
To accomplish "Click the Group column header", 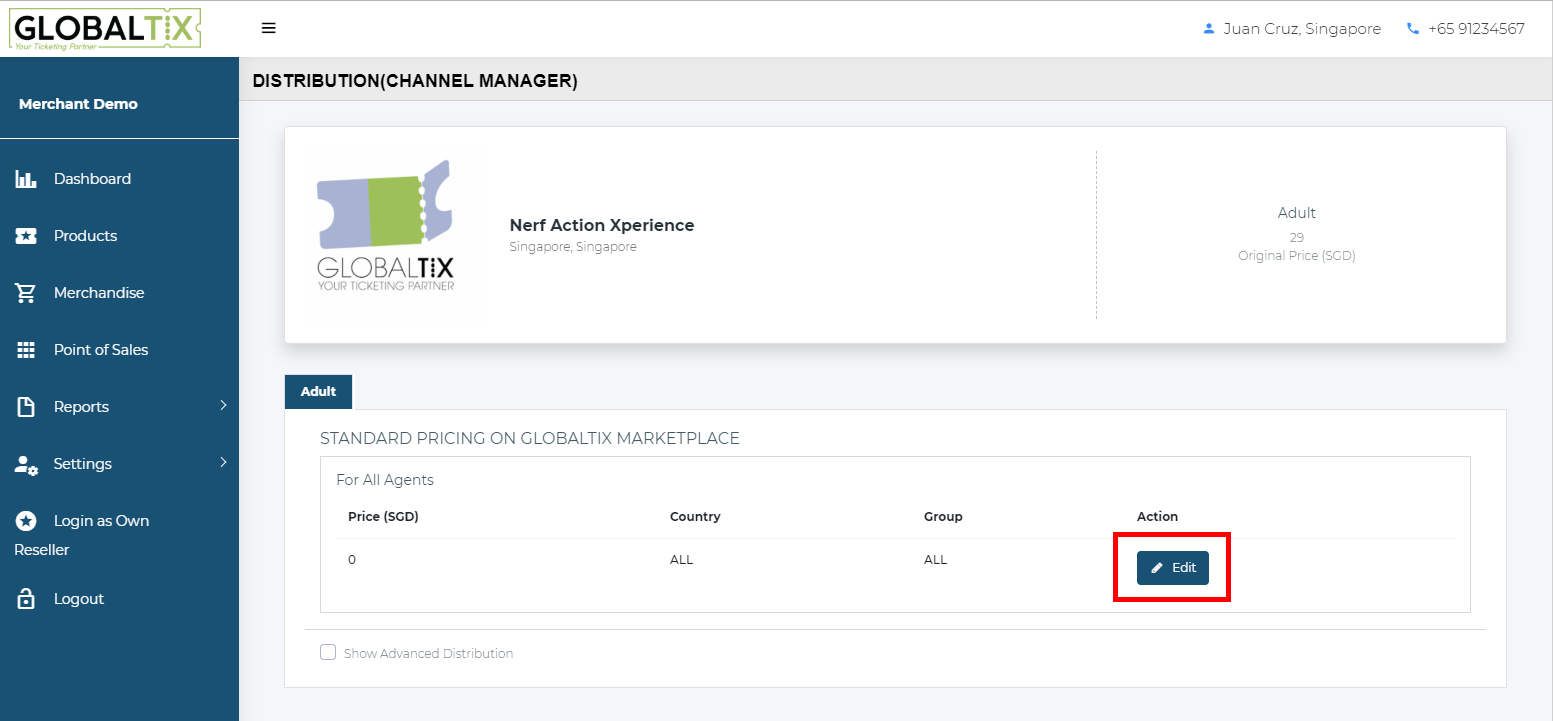I will [x=943, y=517].
